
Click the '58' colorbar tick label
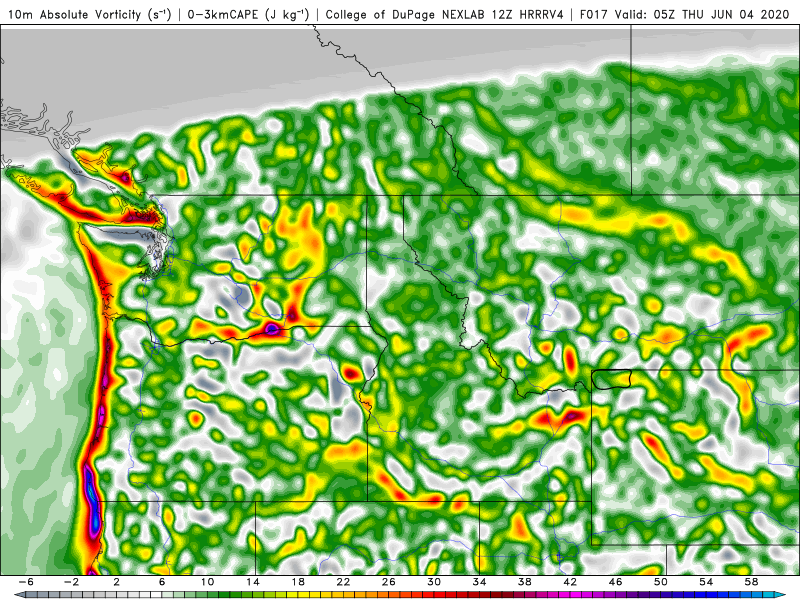click(x=752, y=582)
